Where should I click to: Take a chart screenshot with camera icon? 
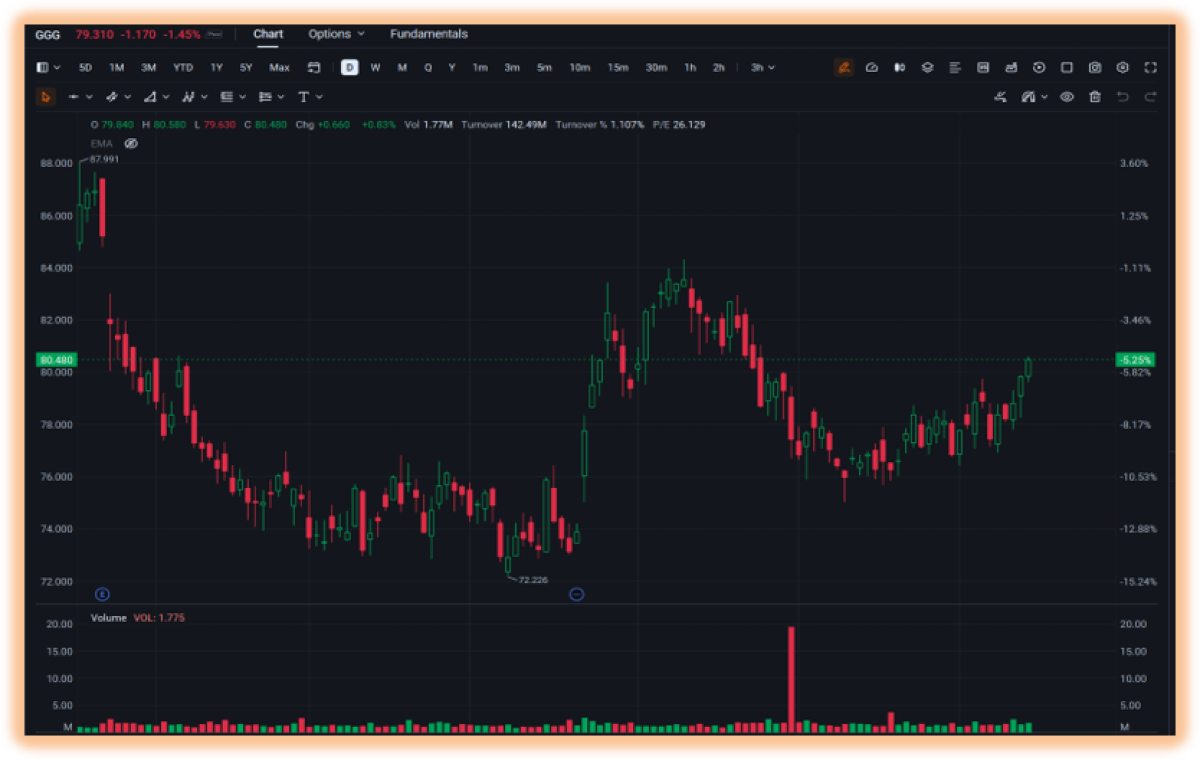click(1095, 68)
